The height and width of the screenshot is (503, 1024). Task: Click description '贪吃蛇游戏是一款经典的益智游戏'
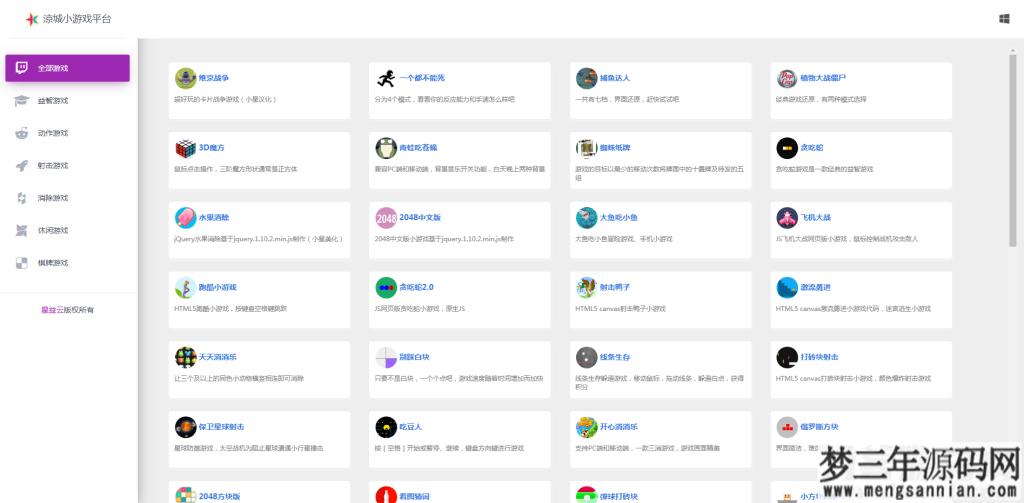pyautogui.click(x=824, y=169)
